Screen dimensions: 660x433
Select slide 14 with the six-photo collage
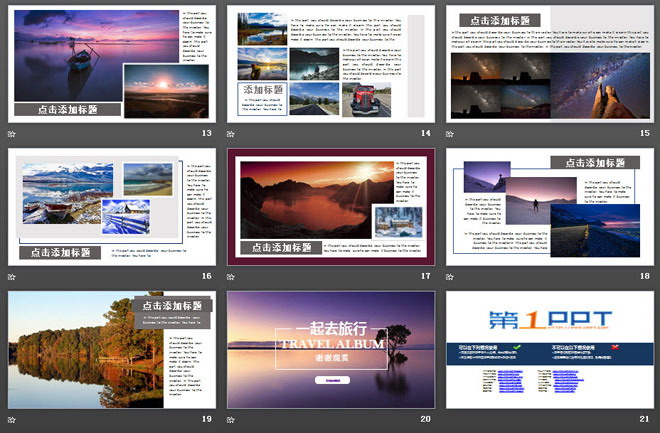click(x=330, y=64)
